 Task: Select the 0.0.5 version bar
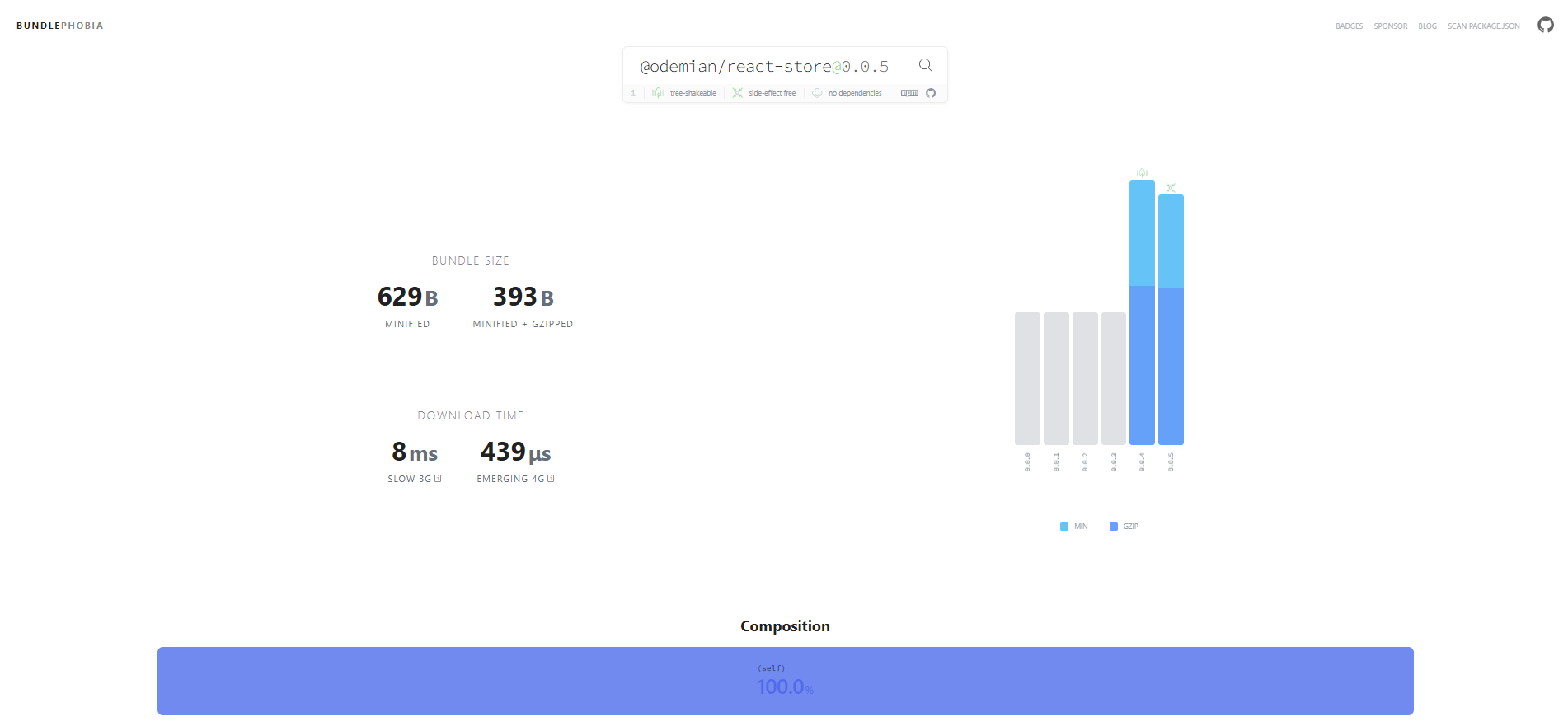1171,320
